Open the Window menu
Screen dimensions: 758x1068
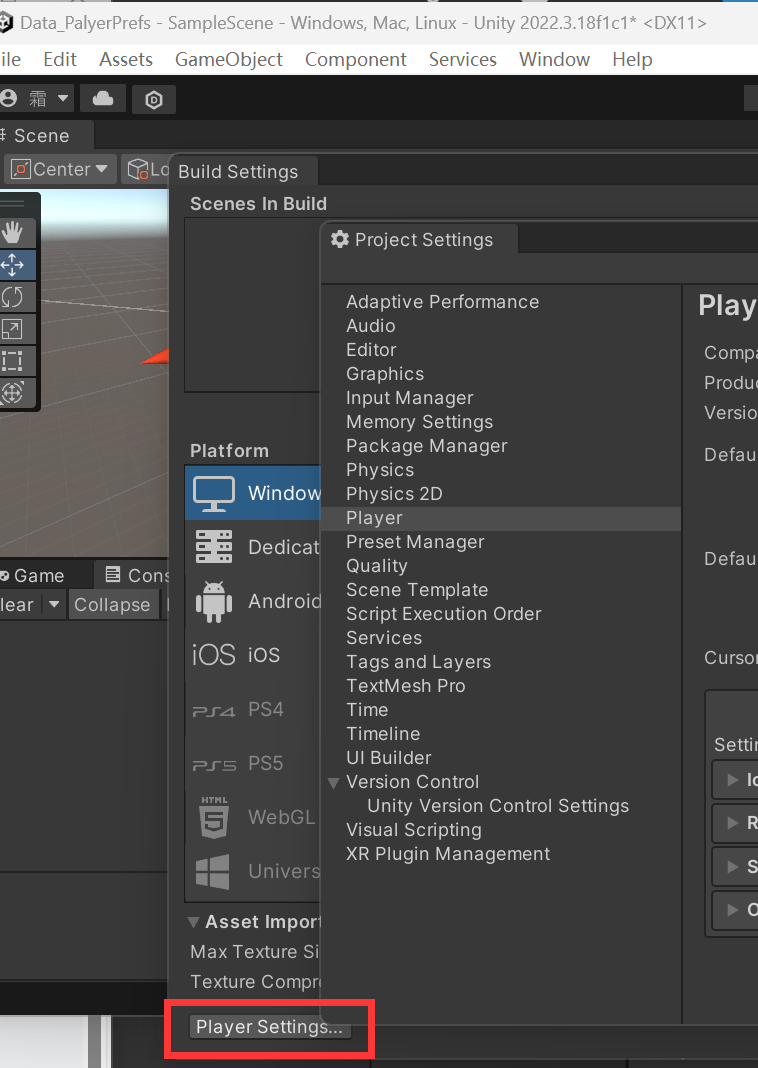tap(554, 59)
